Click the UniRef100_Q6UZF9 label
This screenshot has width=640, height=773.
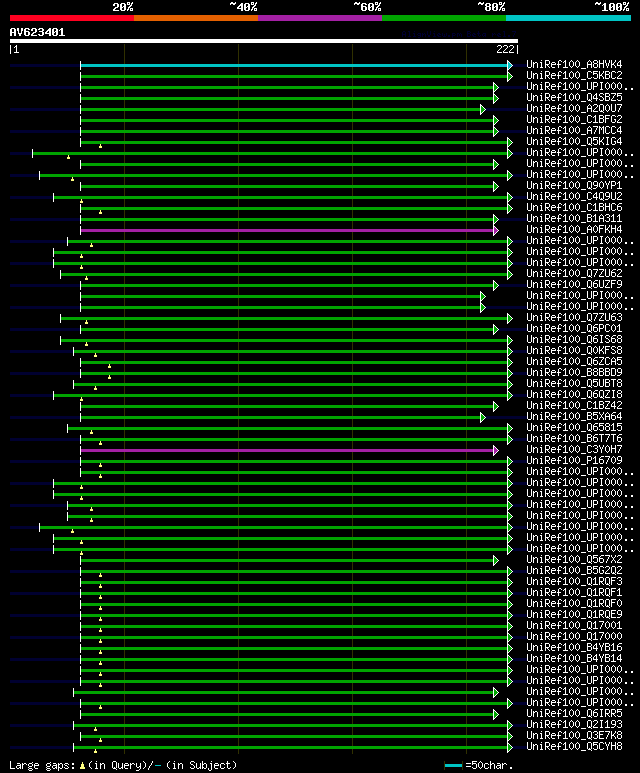[x=574, y=284]
